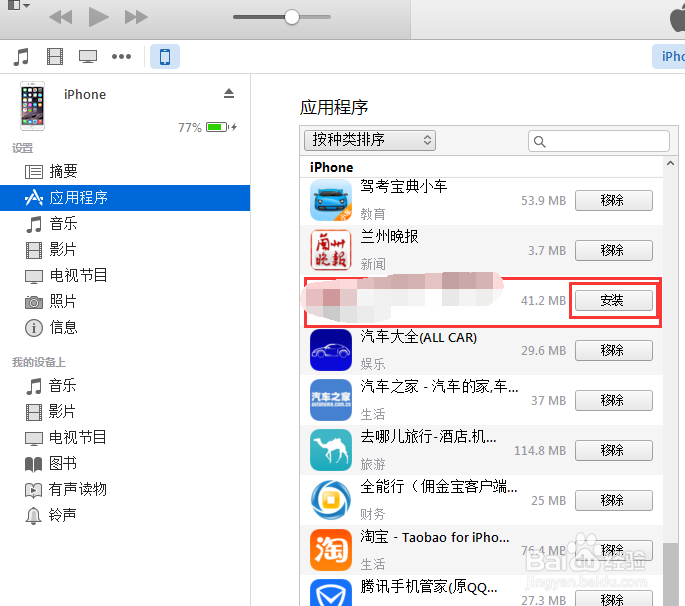
Task: Open the more libraries ellipsis icon
Action: 121,56
